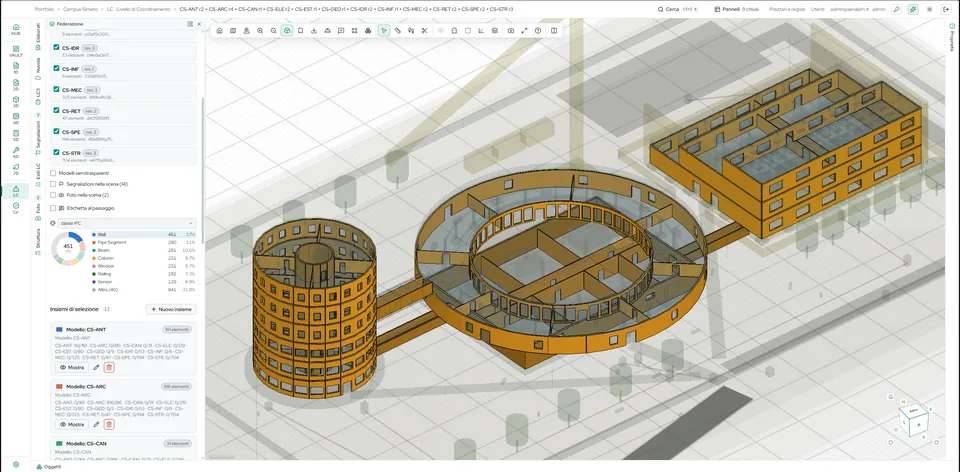Open the Elaborati vertical tab
This screenshot has width=960, height=472.
38,36
